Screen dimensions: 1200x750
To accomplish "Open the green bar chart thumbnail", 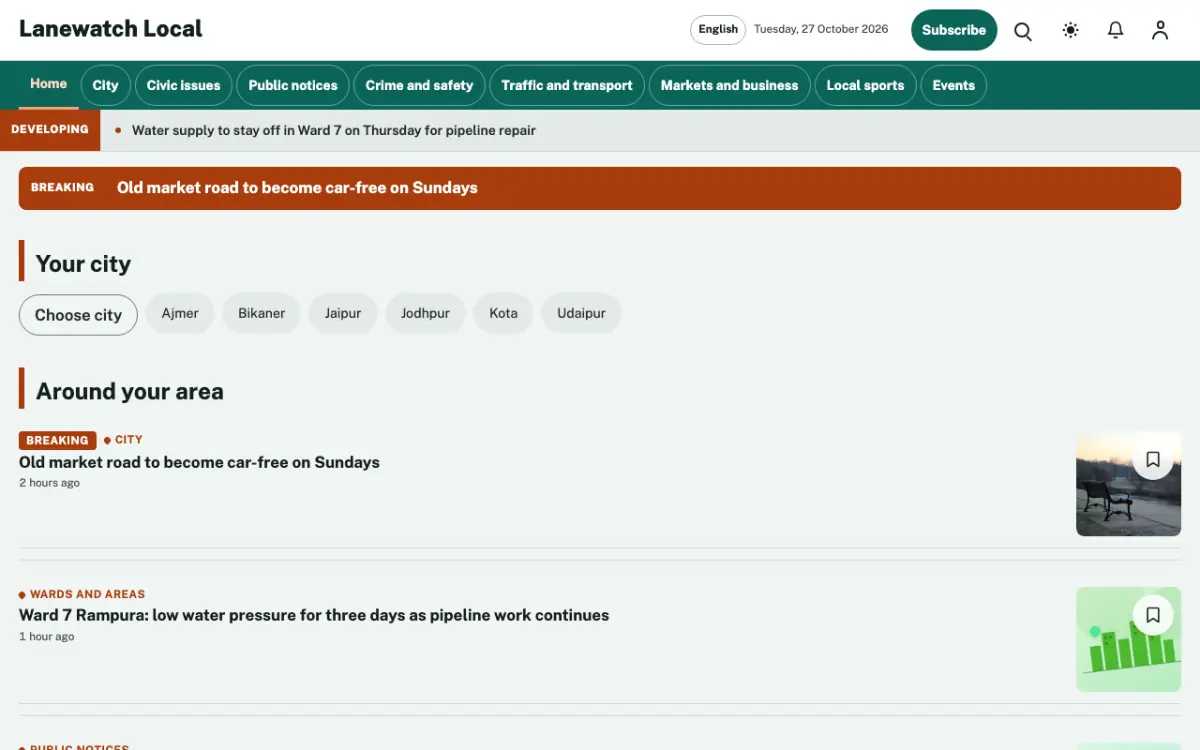I will click(x=1128, y=639).
